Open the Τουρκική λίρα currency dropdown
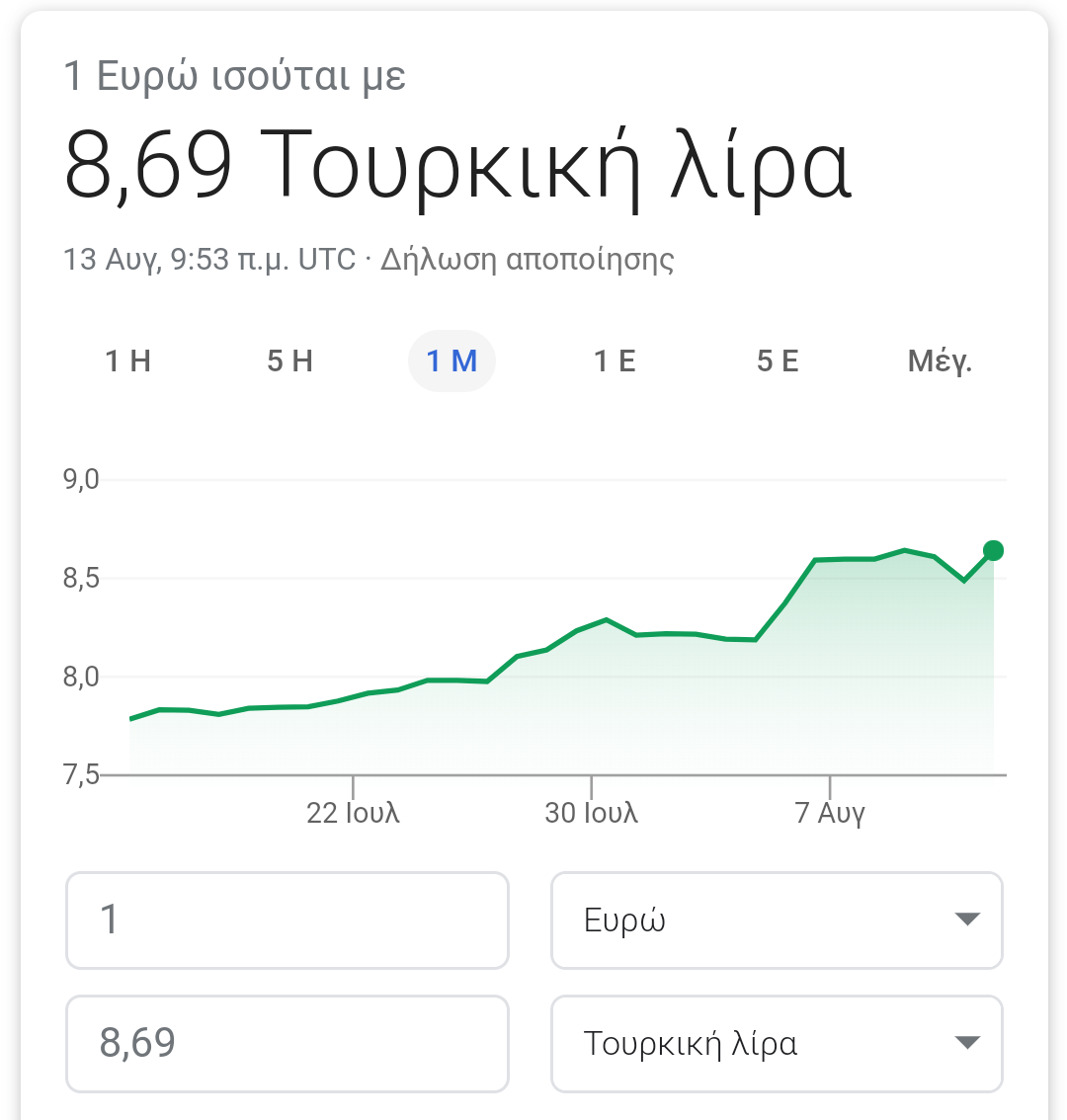The height and width of the screenshot is (1120, 1067). coord(777,1043)
